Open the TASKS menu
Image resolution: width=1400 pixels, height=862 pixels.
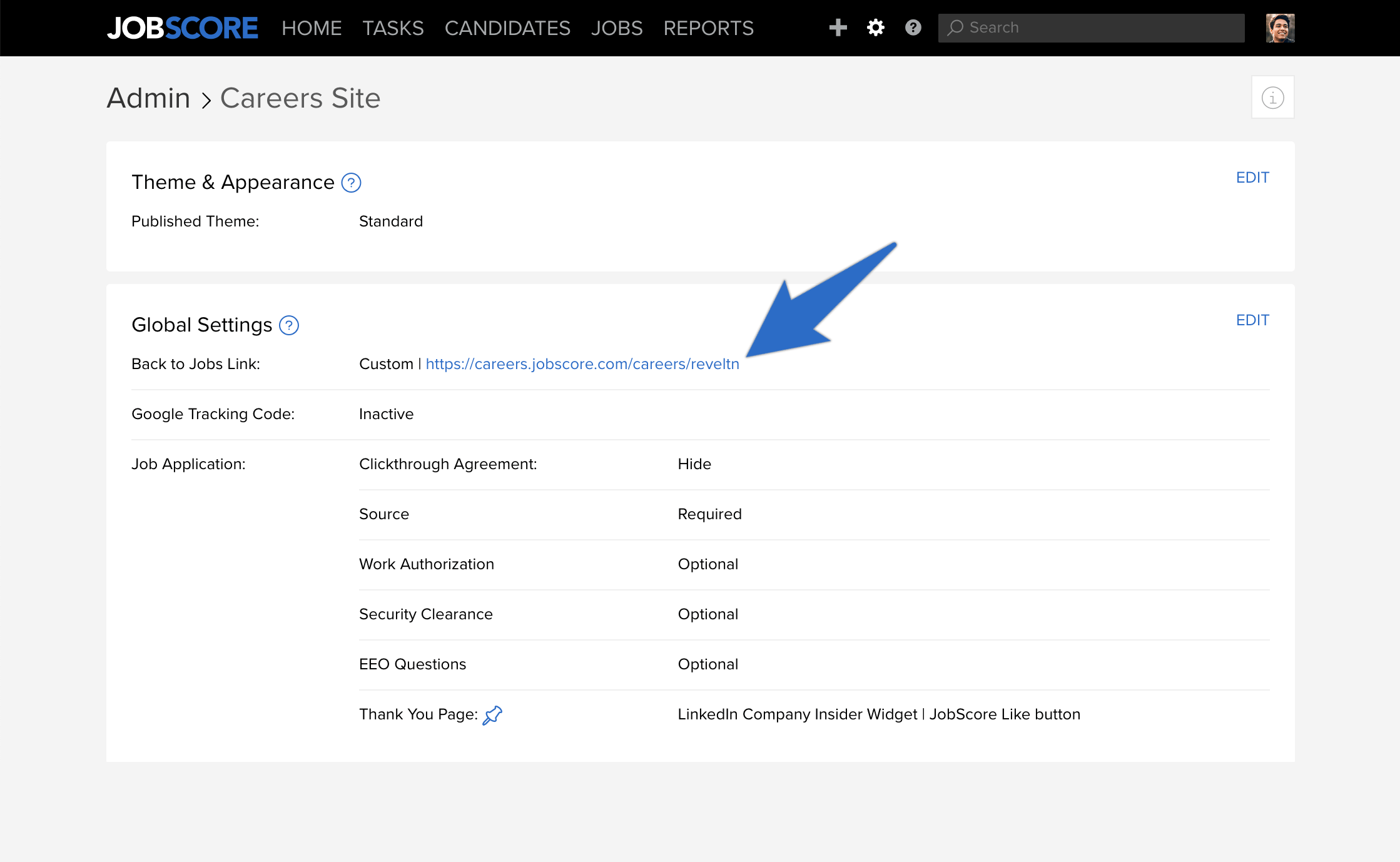(393, 28)
